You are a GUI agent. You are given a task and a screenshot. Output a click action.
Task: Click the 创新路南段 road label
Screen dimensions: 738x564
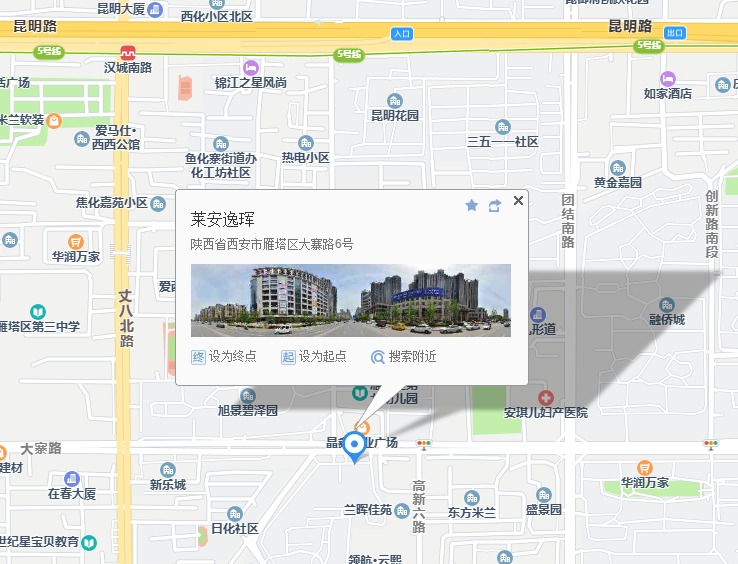click(x=712, y=224)
